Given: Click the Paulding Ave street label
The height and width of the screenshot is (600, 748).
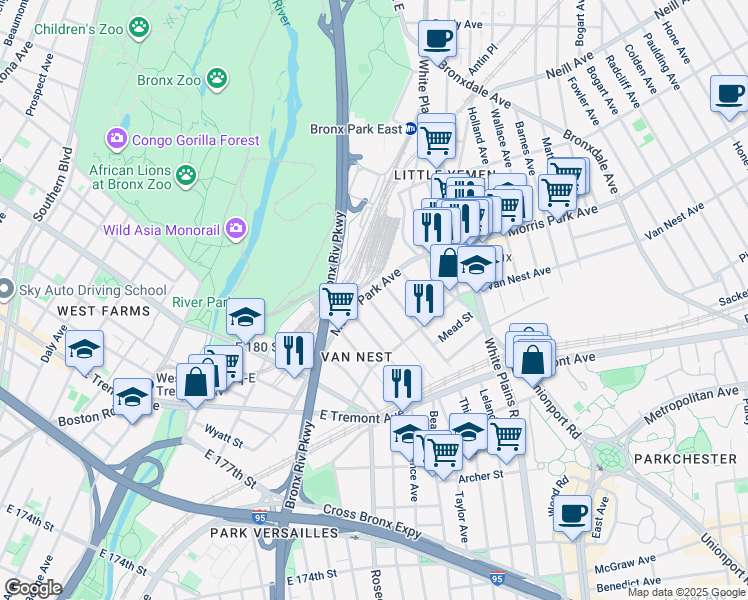Looking at the screenshot, I should (661, 61).
